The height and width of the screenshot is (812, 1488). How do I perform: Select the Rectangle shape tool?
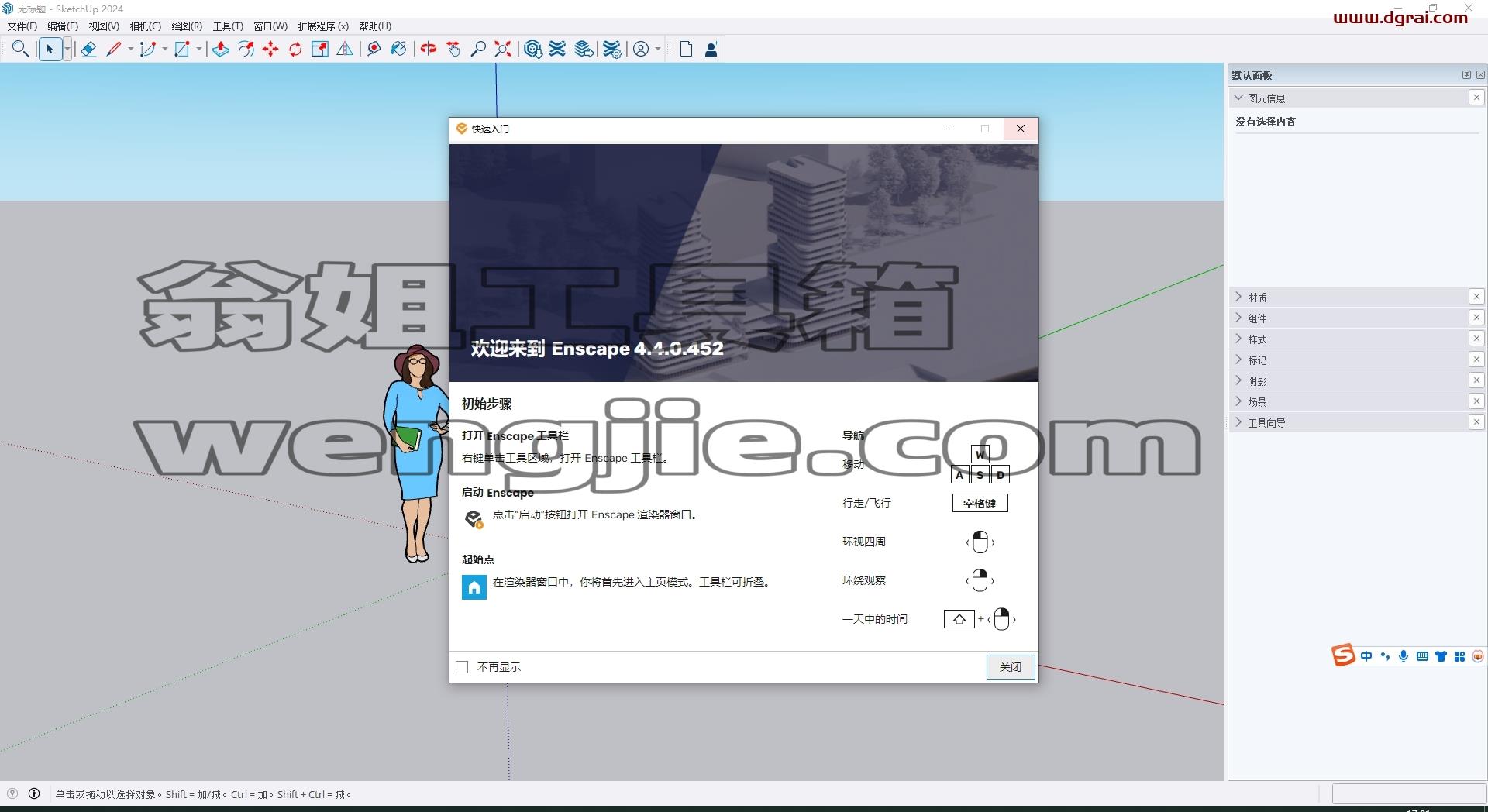(x=182, y=50)
